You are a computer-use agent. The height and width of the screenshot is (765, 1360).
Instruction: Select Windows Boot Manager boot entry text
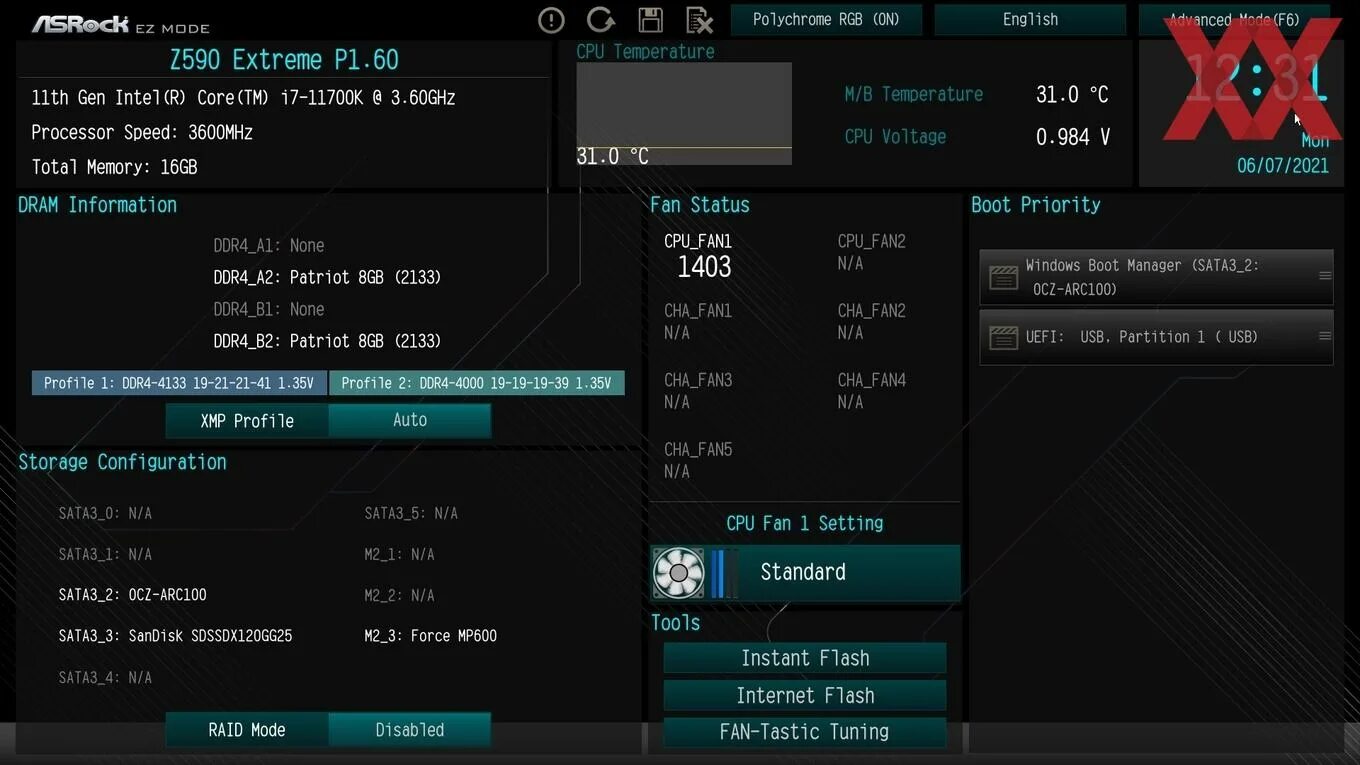tap(1142, 277)
